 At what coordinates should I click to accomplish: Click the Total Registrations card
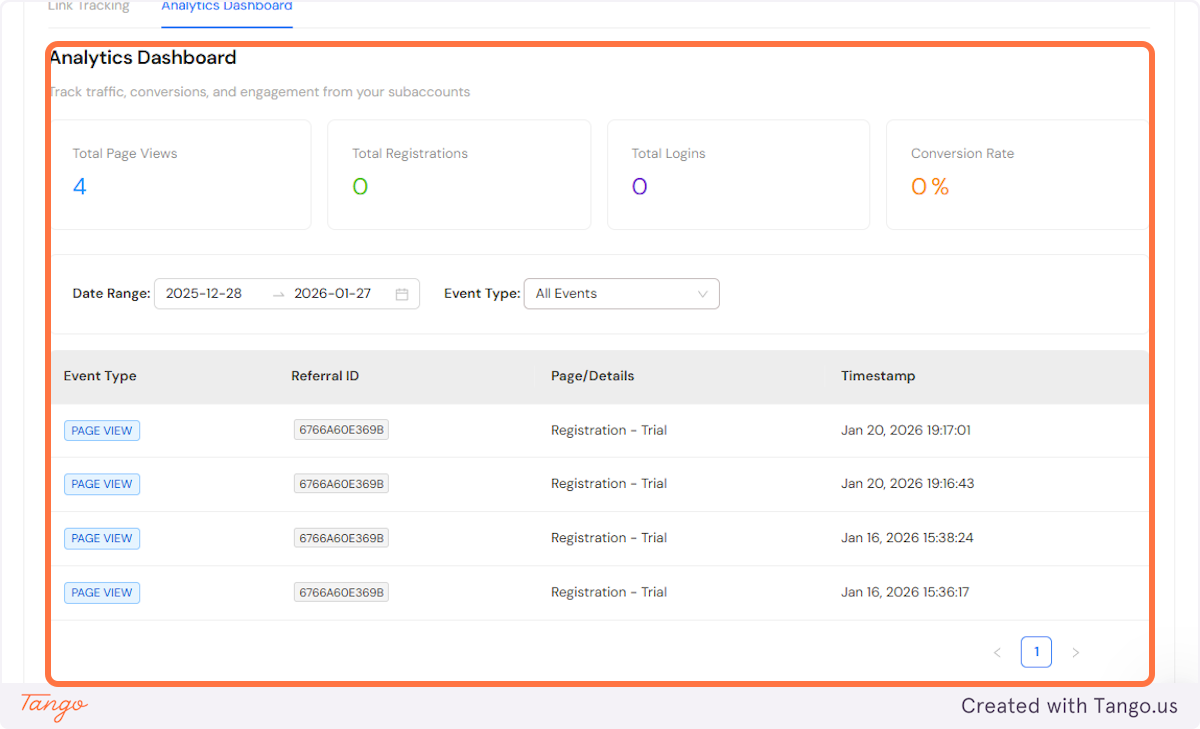[459, 175]
